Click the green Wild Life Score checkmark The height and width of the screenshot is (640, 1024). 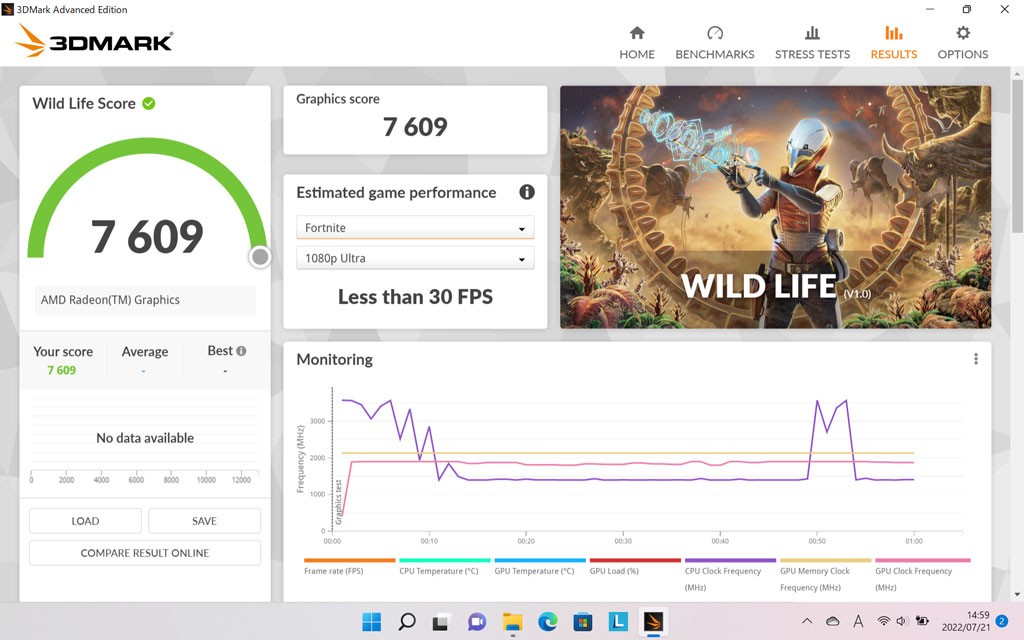coord(148,103)
